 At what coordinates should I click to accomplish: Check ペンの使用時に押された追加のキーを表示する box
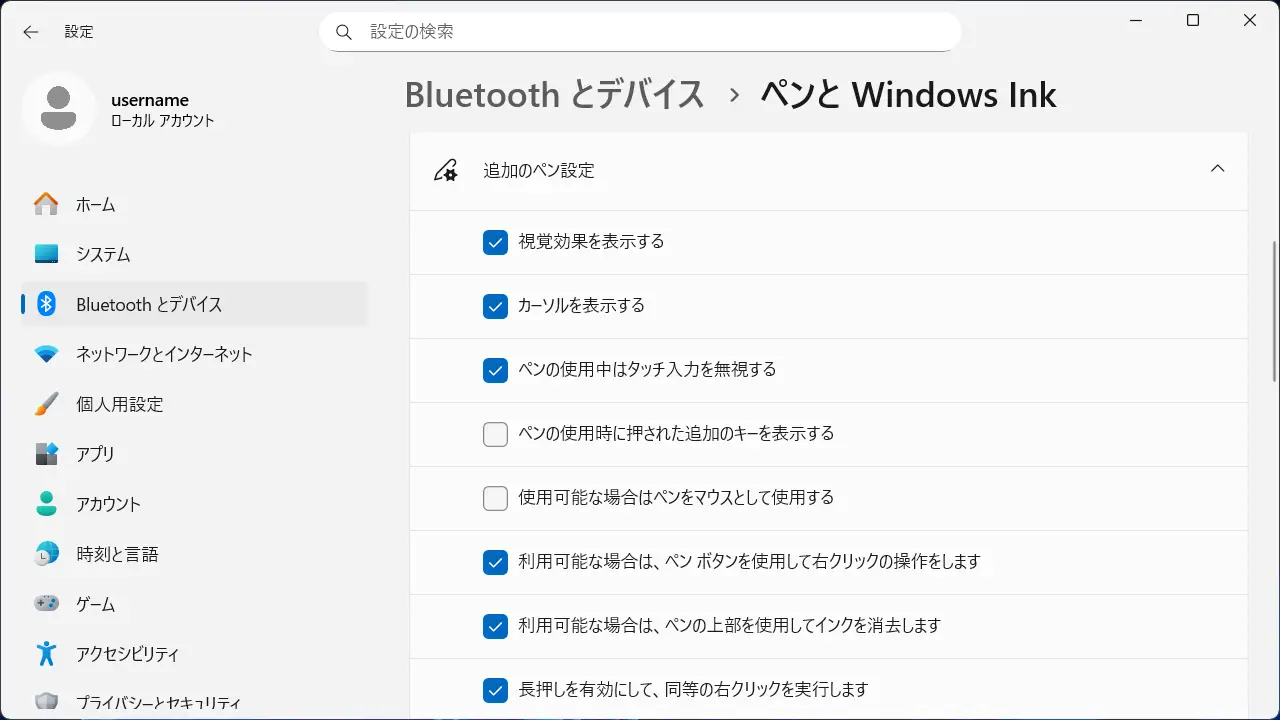pyautogui.click(x=495, y=434)
